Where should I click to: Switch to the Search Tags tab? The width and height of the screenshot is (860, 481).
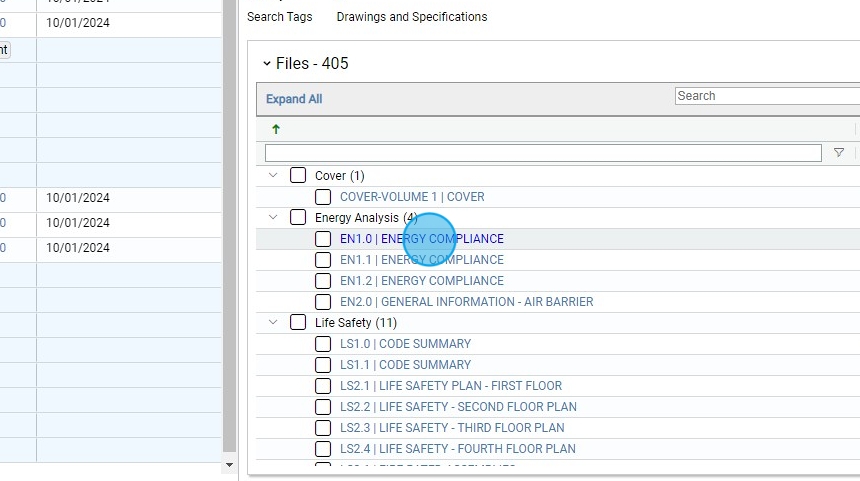tap(279, 17)
